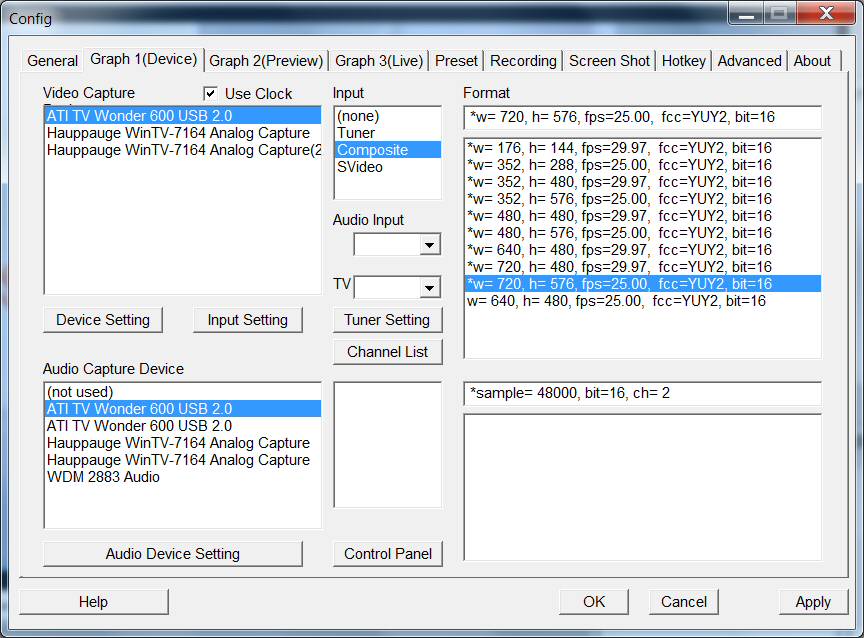864x638 pixels.
Task: Select format w=640, h=480, fps=25.00
Action: (x=642, y=301)
